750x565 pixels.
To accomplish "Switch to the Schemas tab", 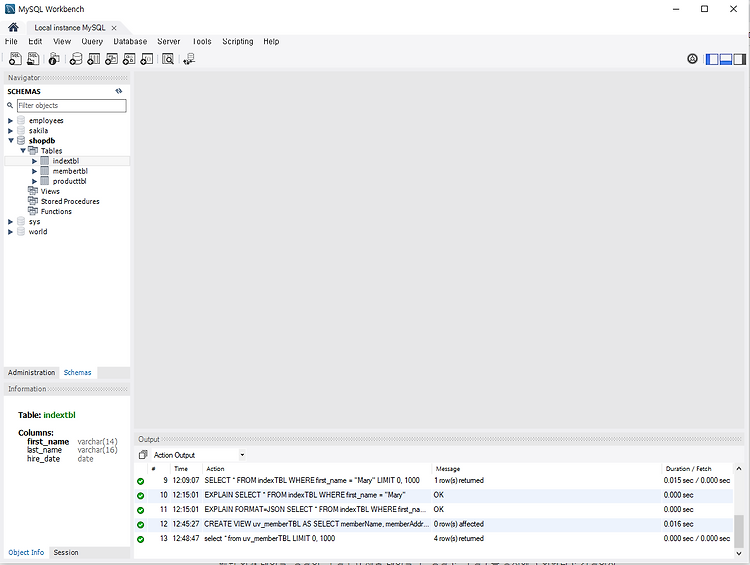I will pyautogui.click(x=77, y=372).
